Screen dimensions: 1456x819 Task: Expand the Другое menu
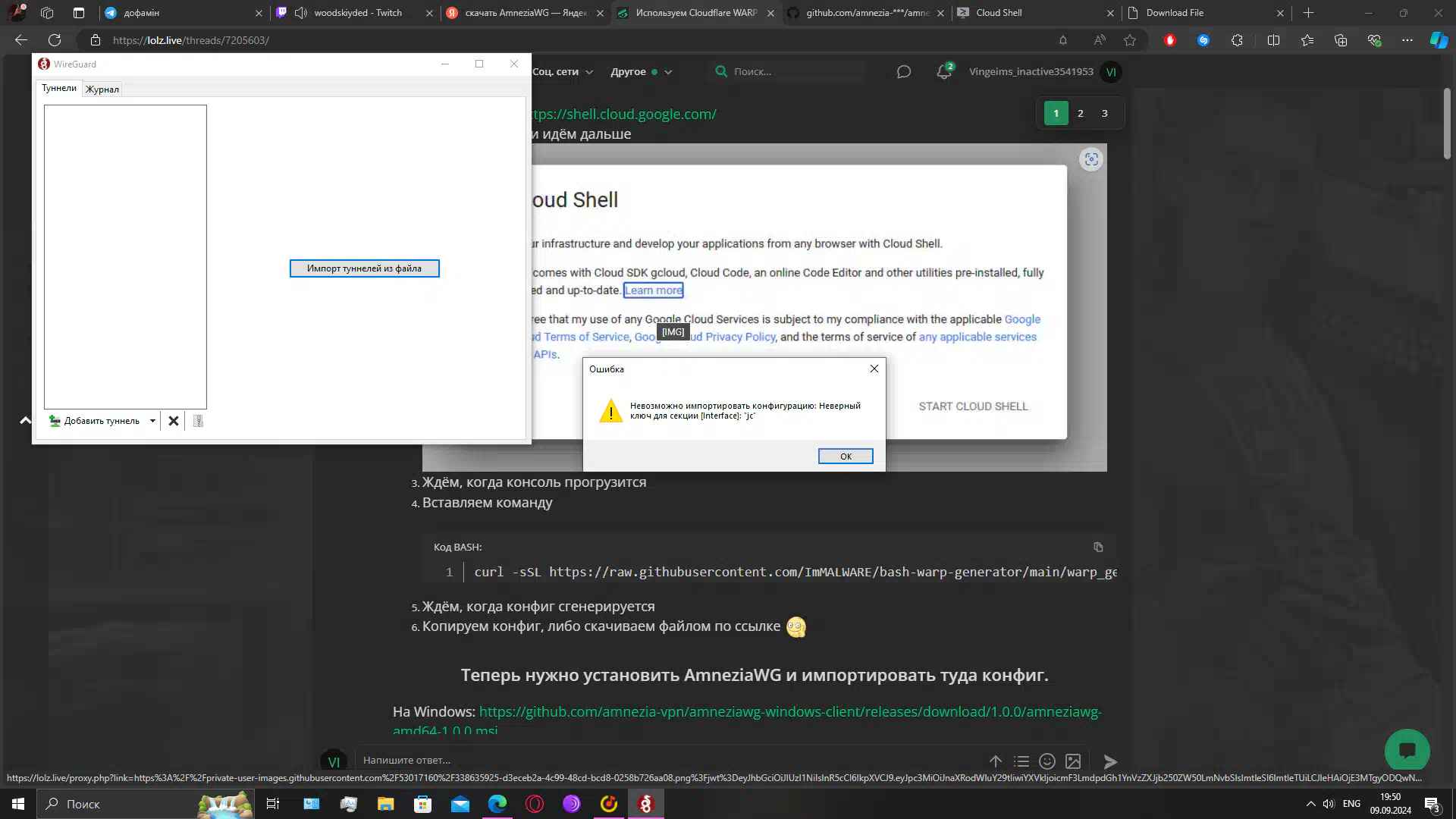[642, 72]
